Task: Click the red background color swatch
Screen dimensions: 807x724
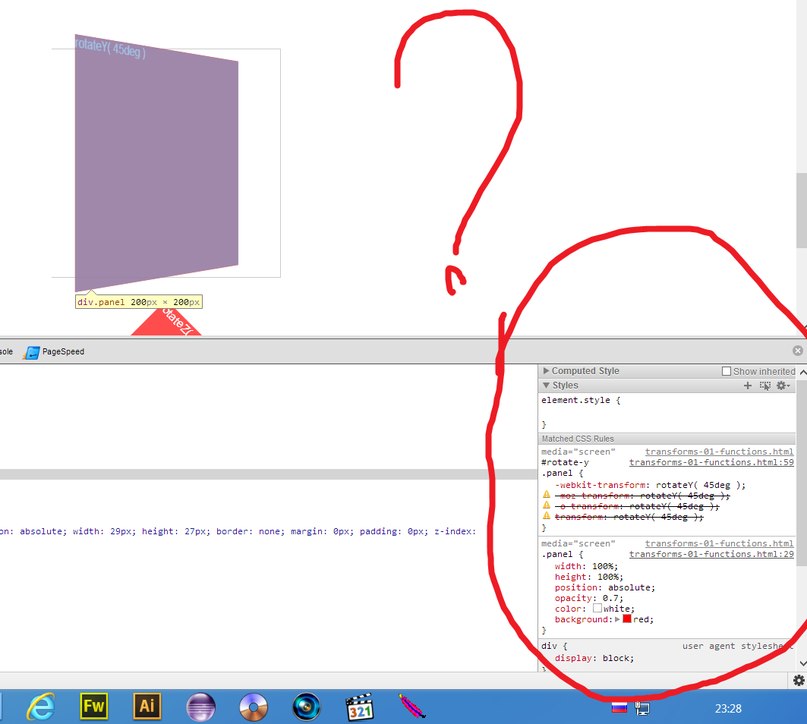Action: pyautogui.click(x=627, y=620)
